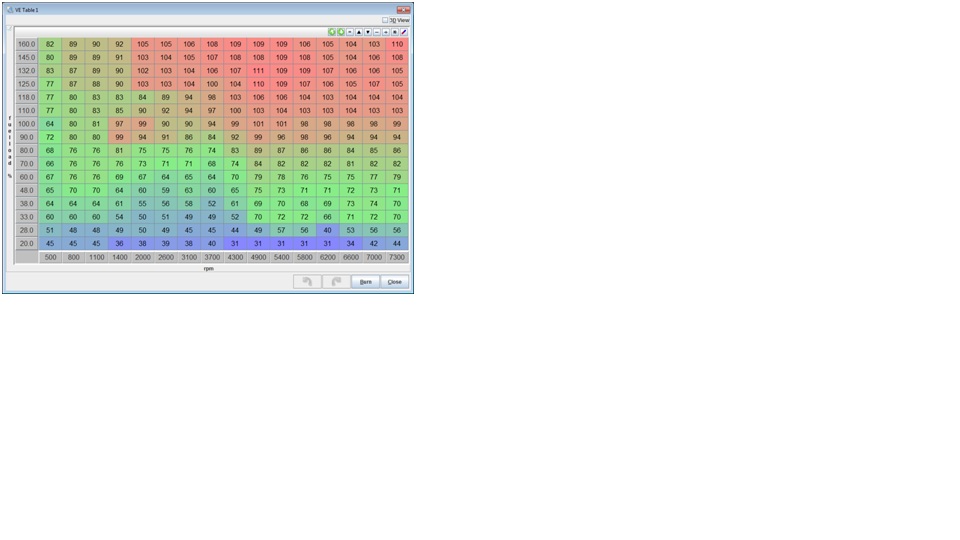Image resolution: width=960 pixels, height=540 pixels.
Task: Select cell 100 at 125.0 load, 3700 rpm
Action: (212, 84)
